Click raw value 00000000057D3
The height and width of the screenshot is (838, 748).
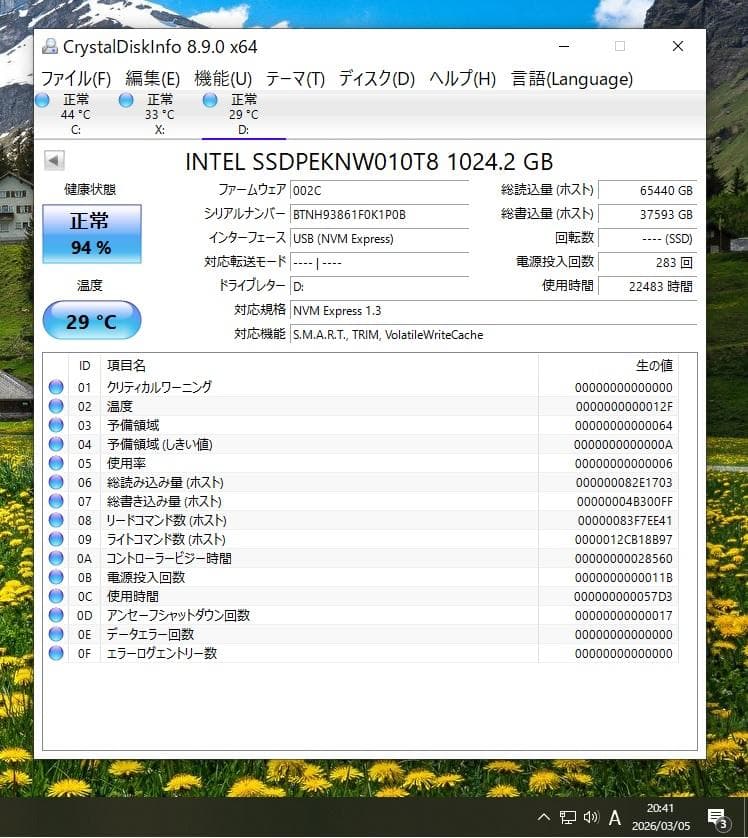point(623,596)
